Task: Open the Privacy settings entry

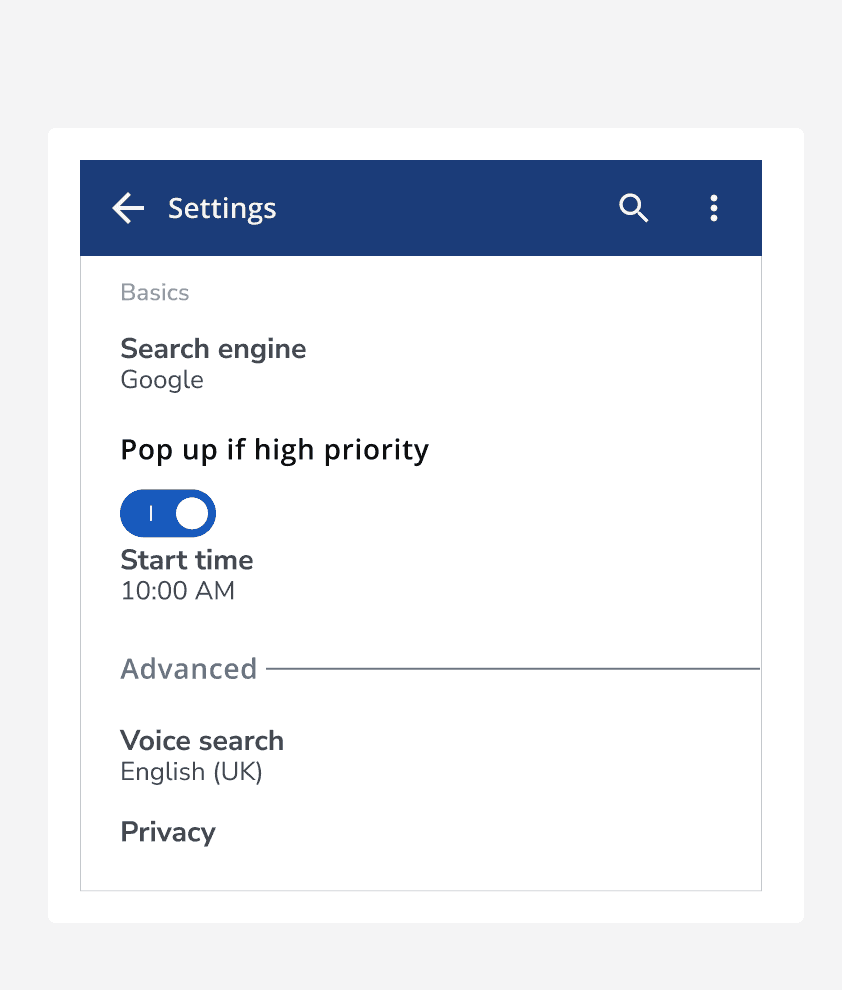Action: (168, 832)
